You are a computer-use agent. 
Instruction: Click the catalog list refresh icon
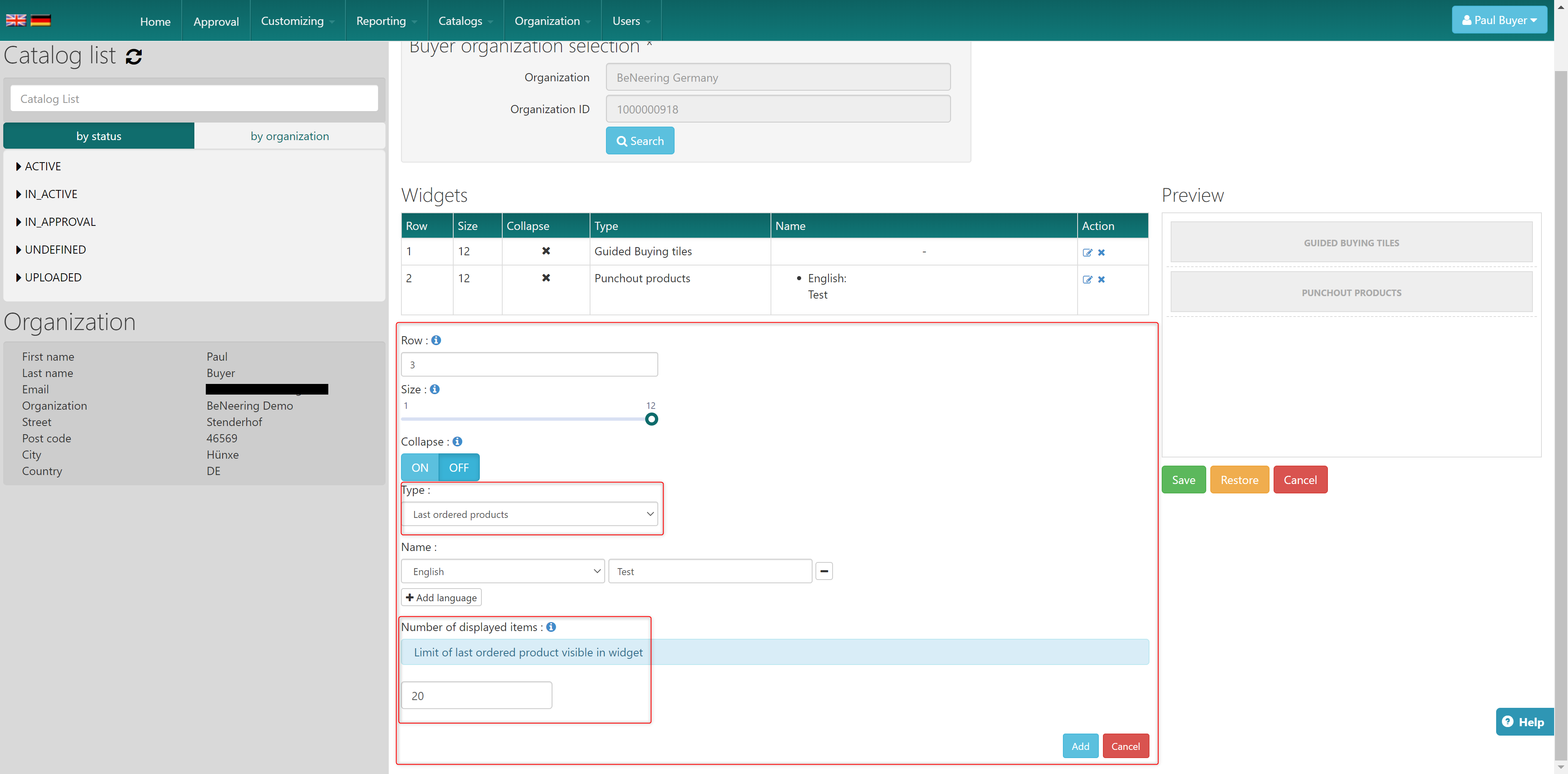133,57
